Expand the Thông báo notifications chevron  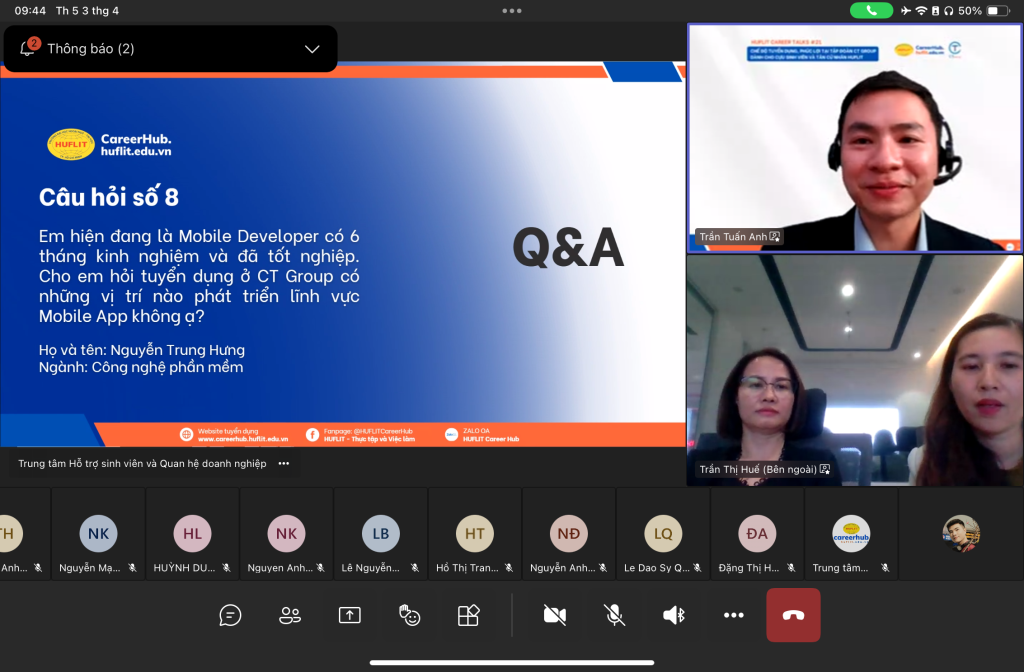[x=312, y=49]
